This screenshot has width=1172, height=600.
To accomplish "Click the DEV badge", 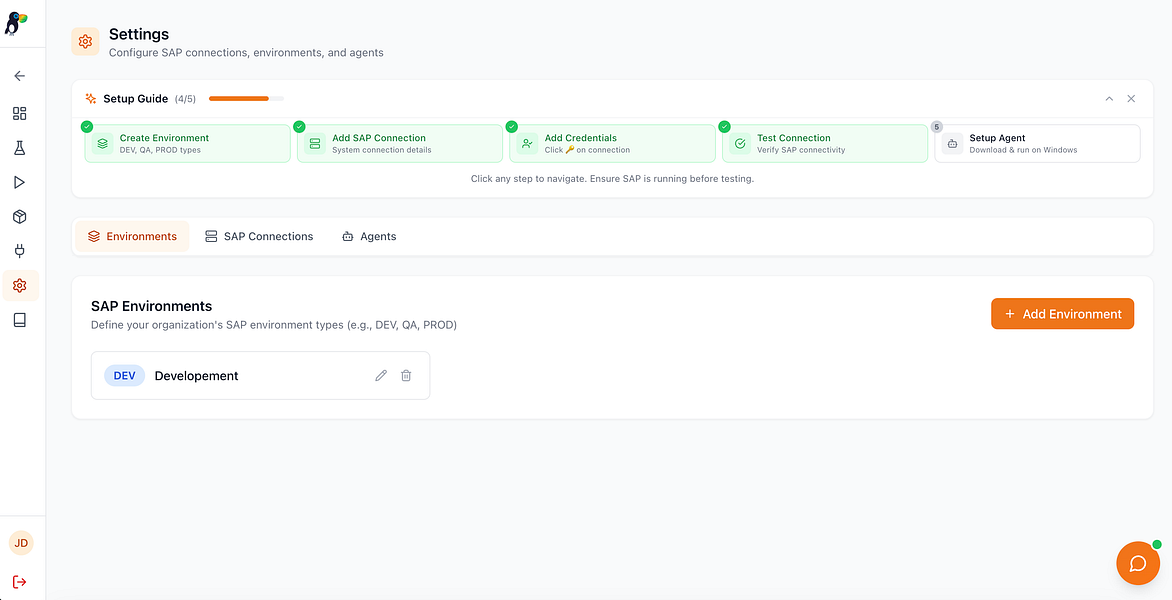I will click(x=124, y=376).
